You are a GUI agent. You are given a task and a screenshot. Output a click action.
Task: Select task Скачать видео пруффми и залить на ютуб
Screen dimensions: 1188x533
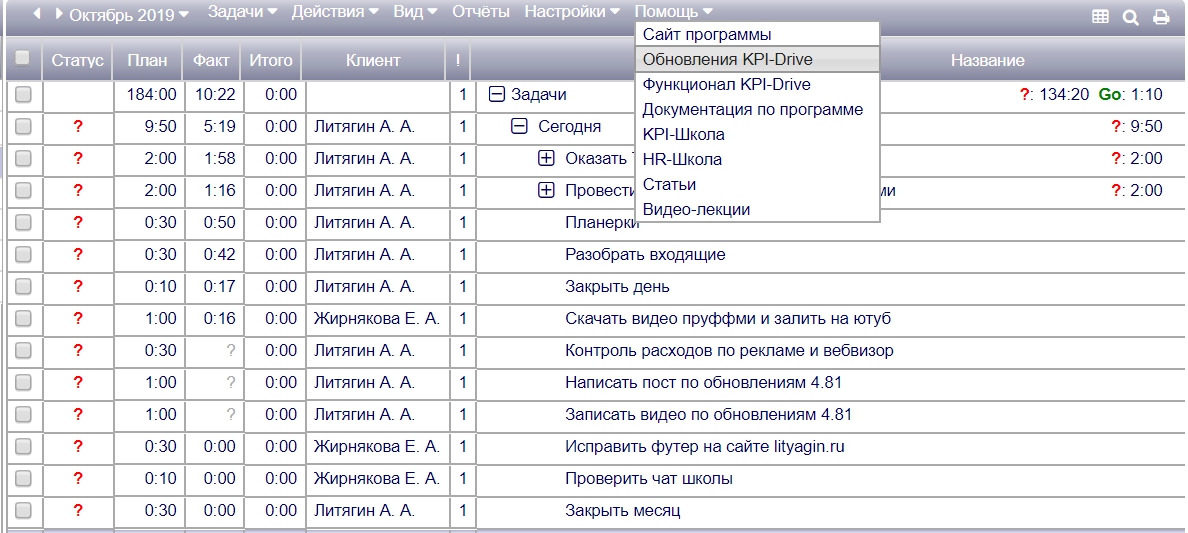point(728,318)
